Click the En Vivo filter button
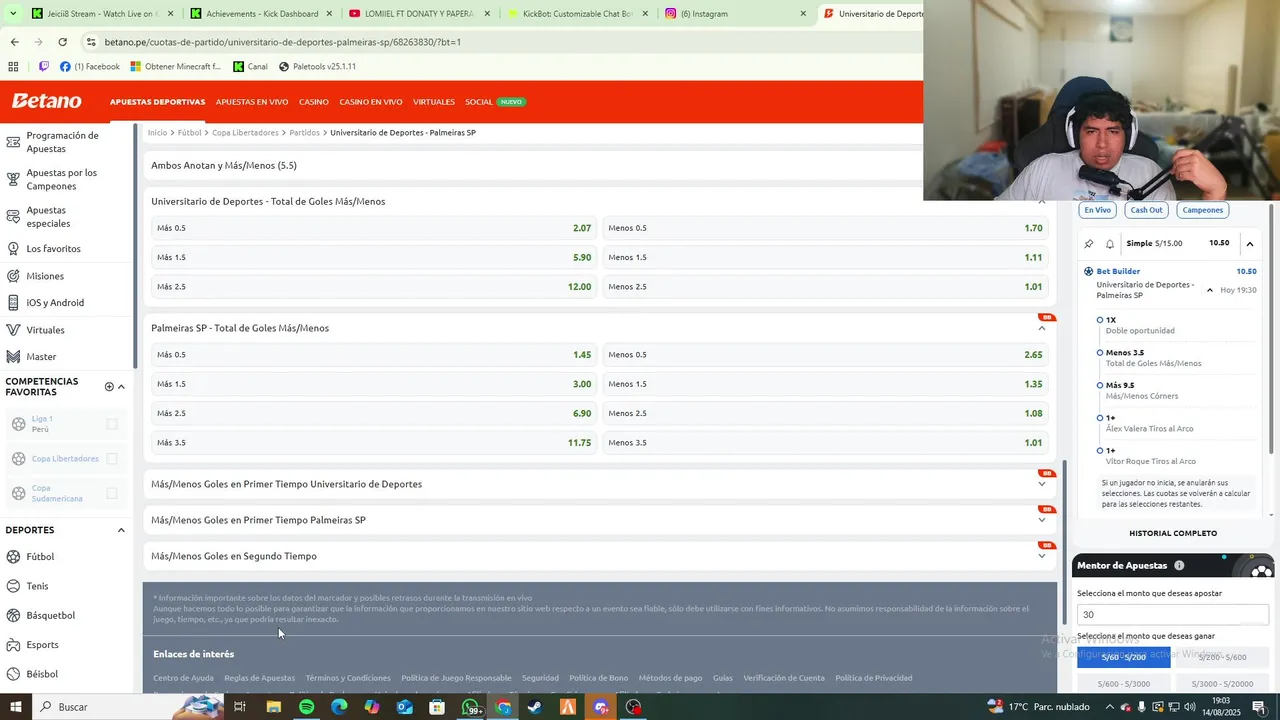Viewport: 1280px width, 720px height. click(x=1097, y=210)
